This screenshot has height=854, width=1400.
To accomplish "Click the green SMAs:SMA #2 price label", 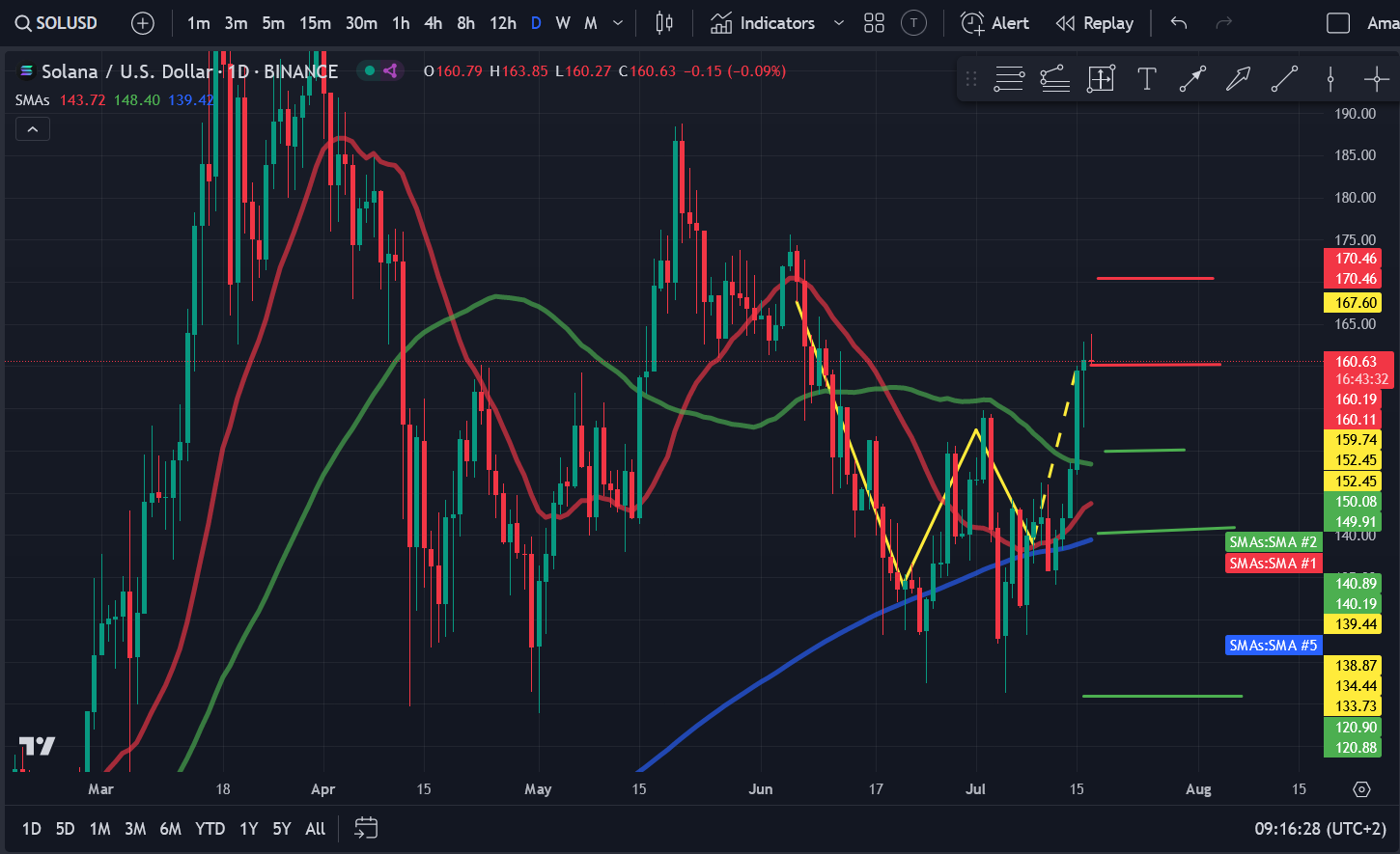I will 1273,542.
